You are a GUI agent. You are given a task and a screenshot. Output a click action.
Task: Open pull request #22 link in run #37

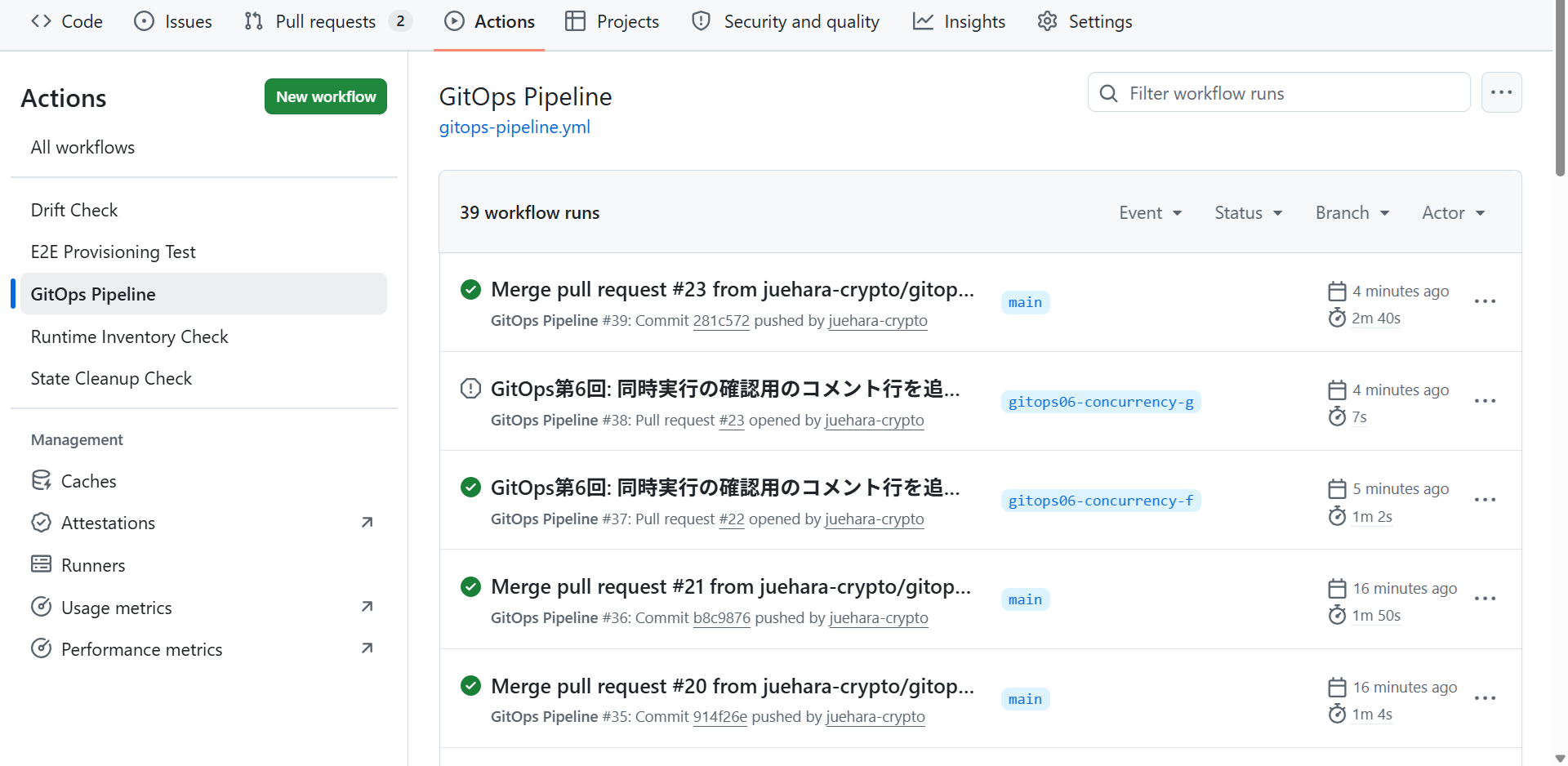[x=732, y=519]
